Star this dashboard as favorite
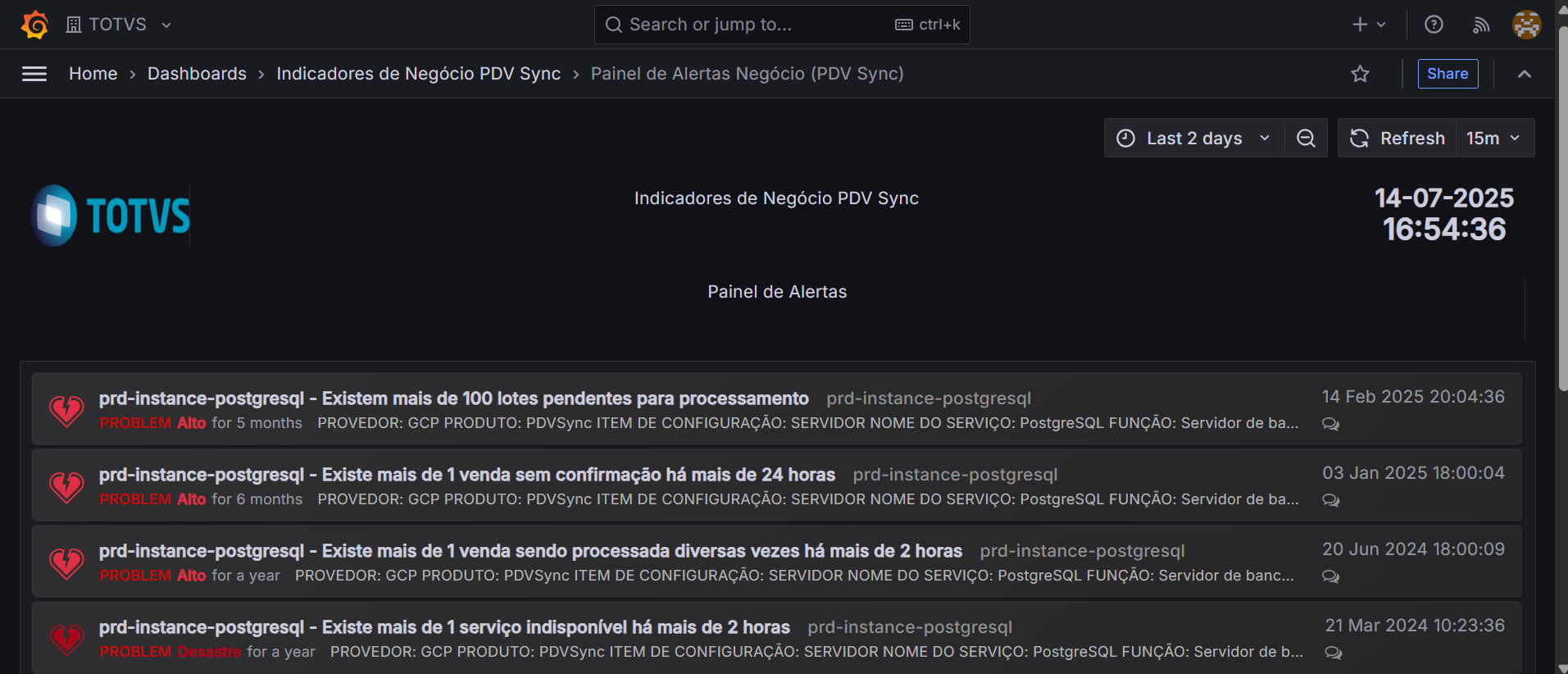Viewport: 1568px width, 674px height. click(x=1360, y=74)
